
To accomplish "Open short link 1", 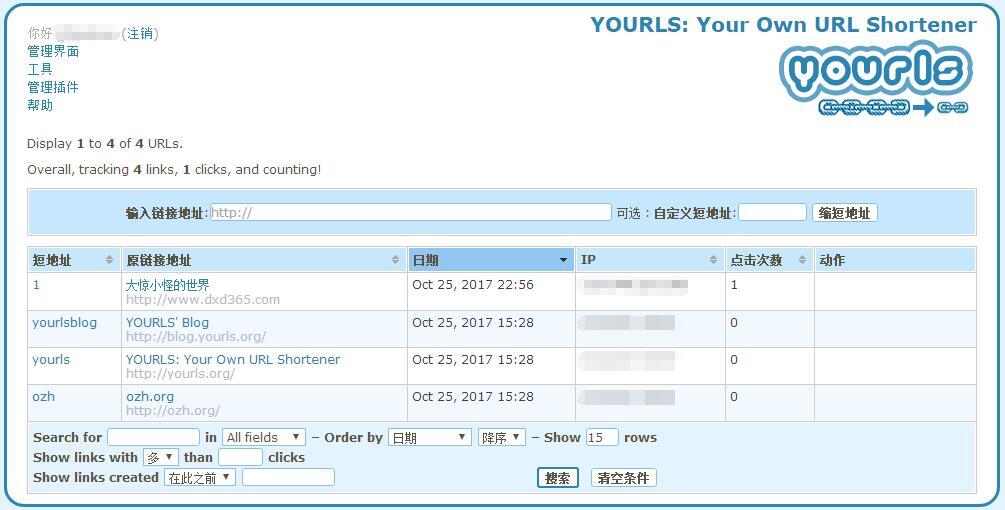I will pos(37,285).
